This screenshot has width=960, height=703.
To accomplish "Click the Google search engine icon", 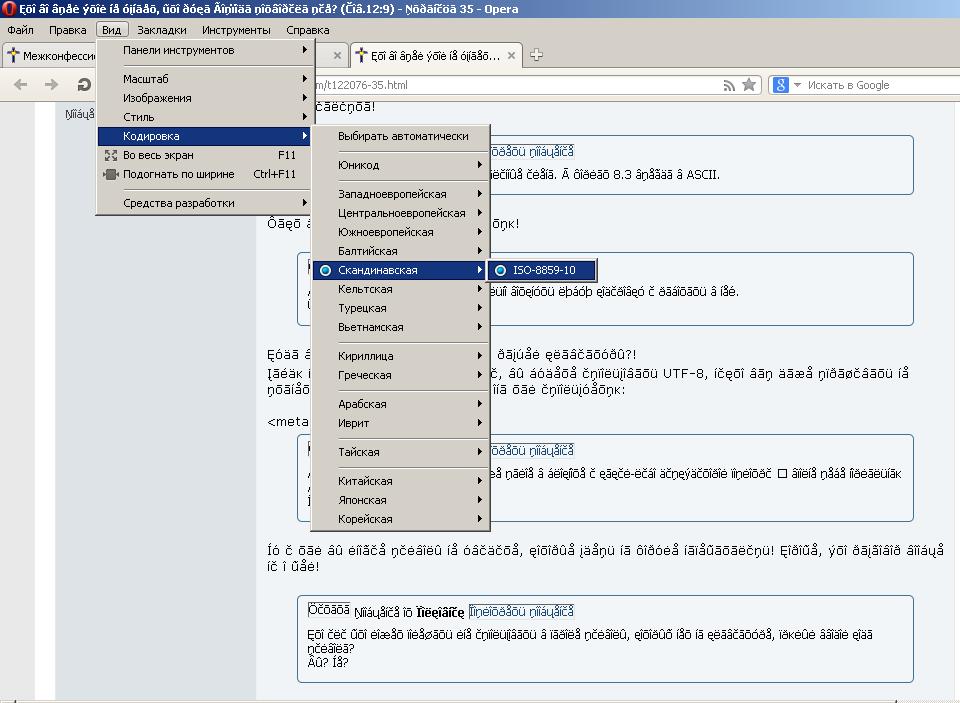I will pos(781,85).
